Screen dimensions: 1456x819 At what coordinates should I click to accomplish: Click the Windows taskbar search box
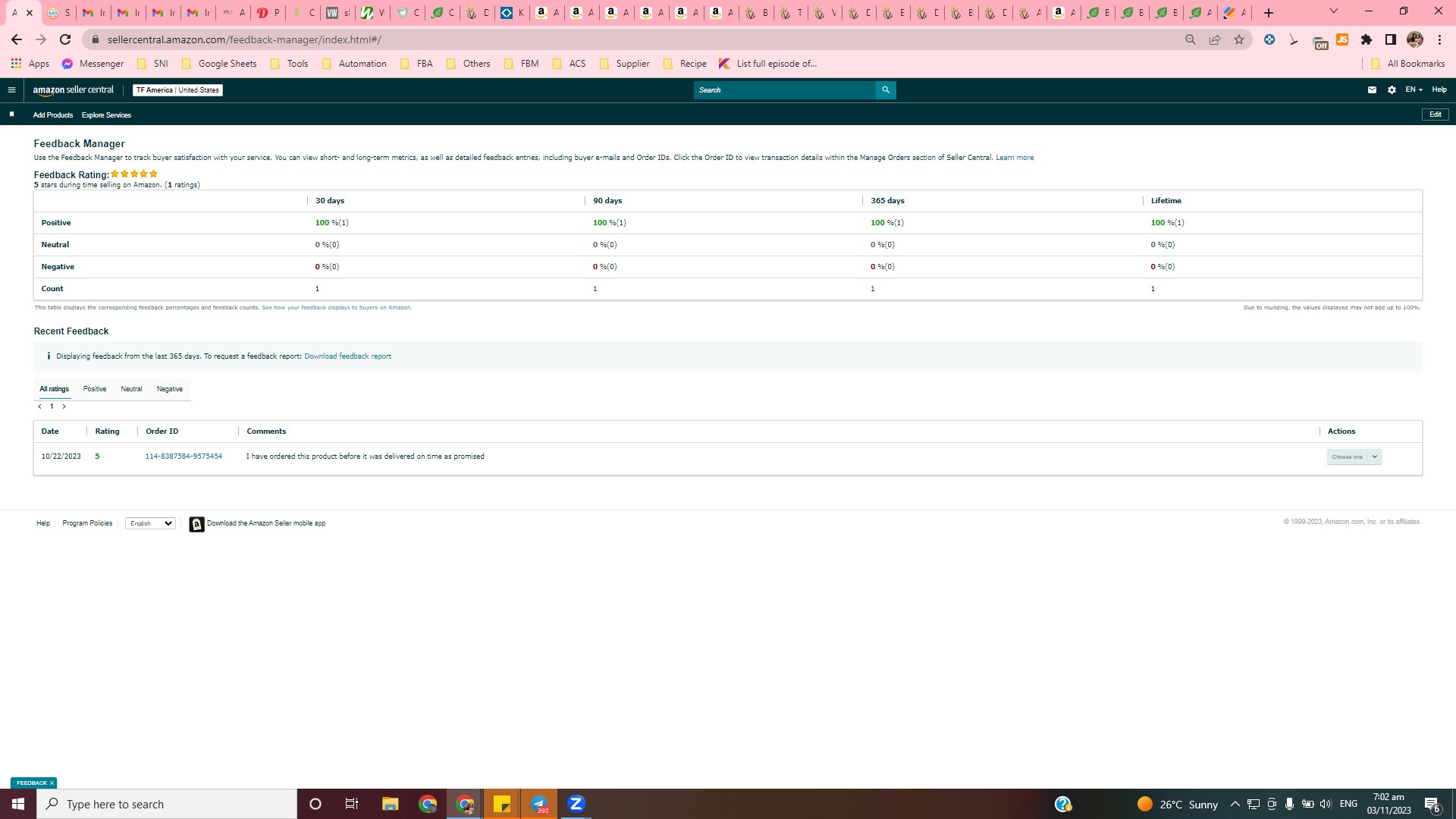click(167, 804)
